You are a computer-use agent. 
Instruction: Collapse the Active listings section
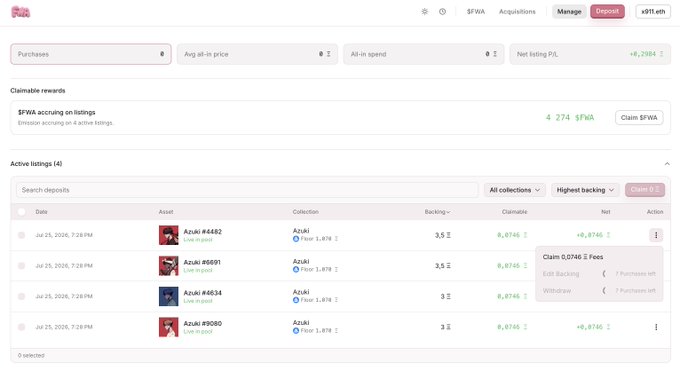pyautogui.click(x=667, y=164)
